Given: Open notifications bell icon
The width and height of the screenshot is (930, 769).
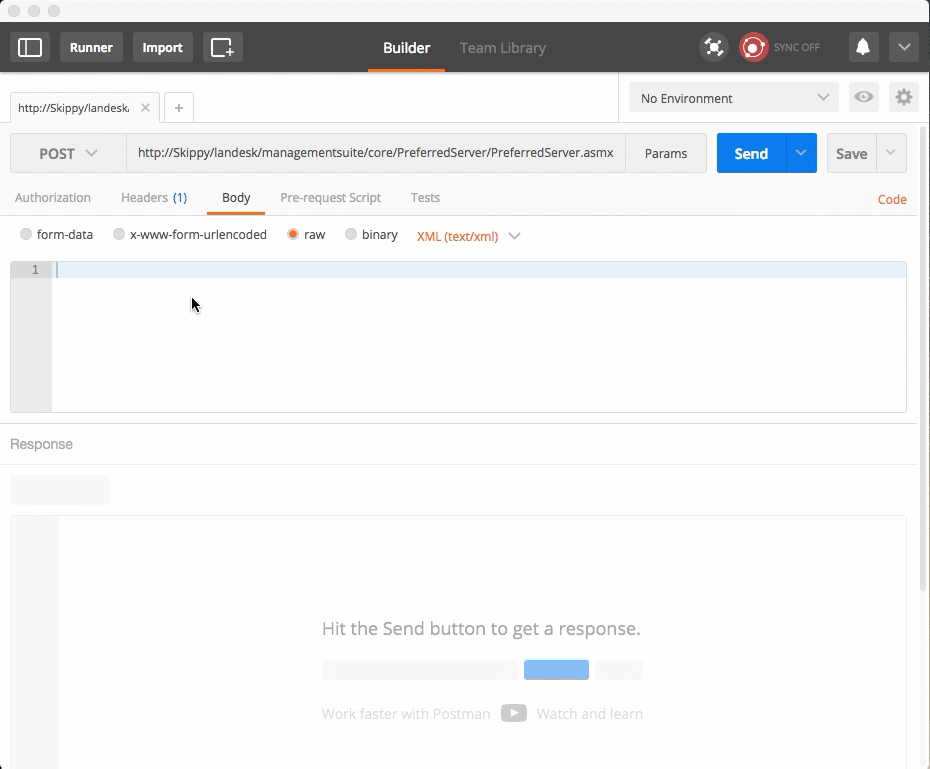Looking at the screenshot, I should pos(863,47).
